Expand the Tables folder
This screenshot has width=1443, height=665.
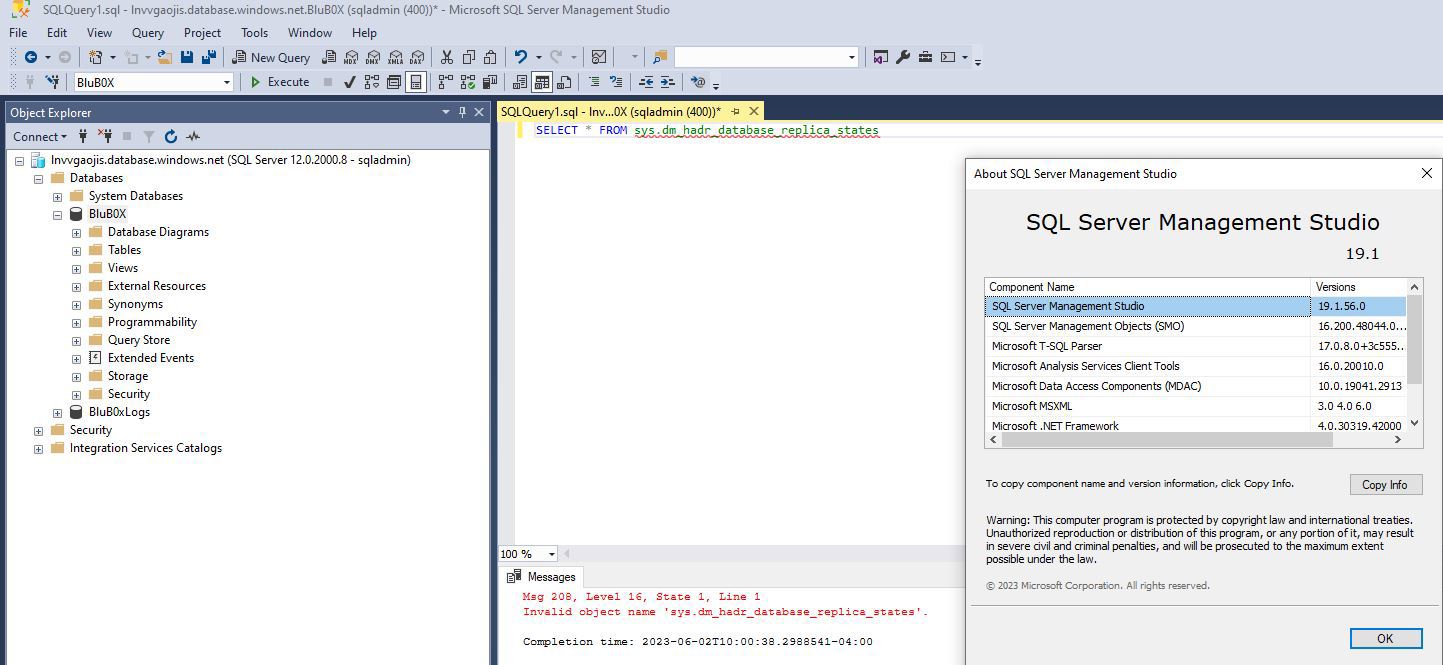point(76,250)
